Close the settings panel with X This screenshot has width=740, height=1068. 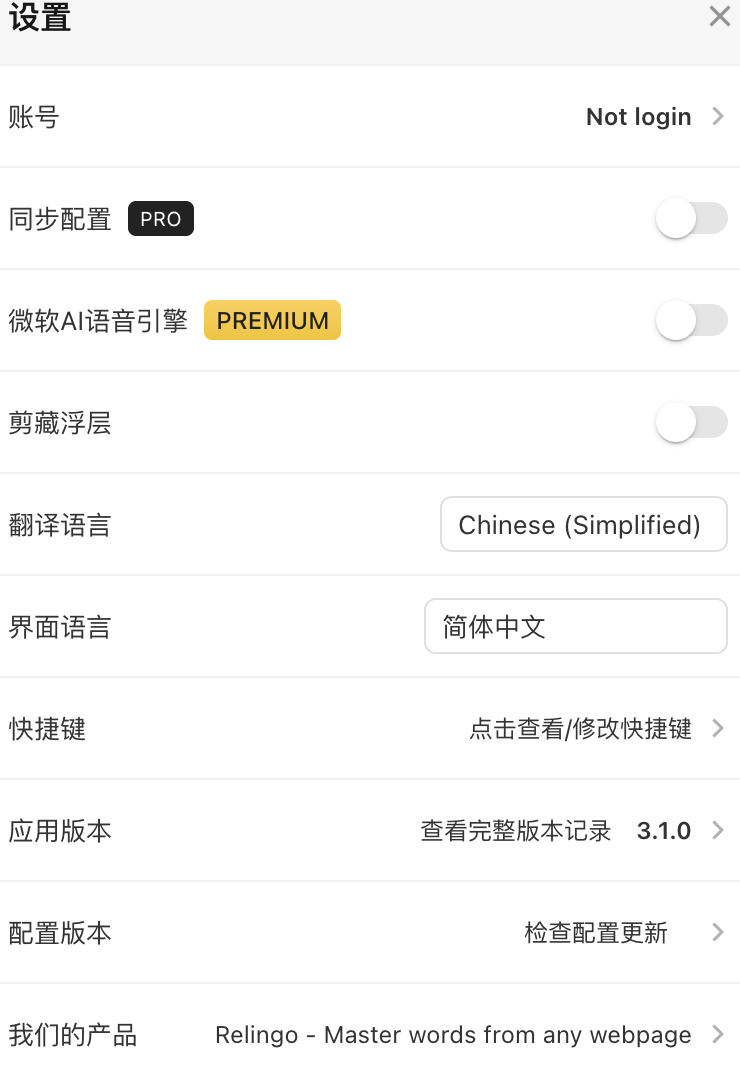point(719,17)
